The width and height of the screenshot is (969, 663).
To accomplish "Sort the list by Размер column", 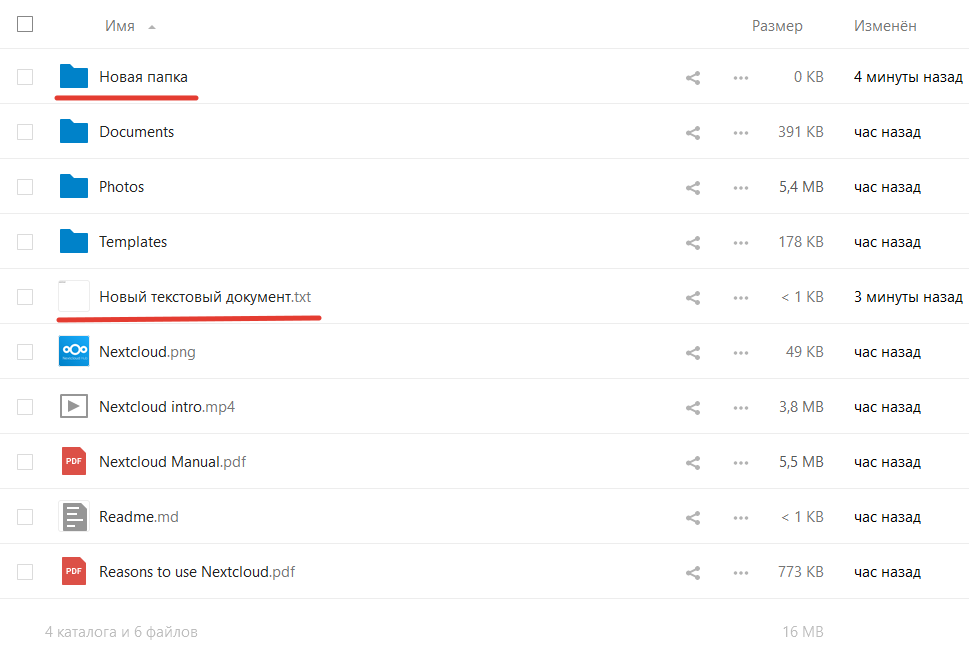I will [777, 26].
